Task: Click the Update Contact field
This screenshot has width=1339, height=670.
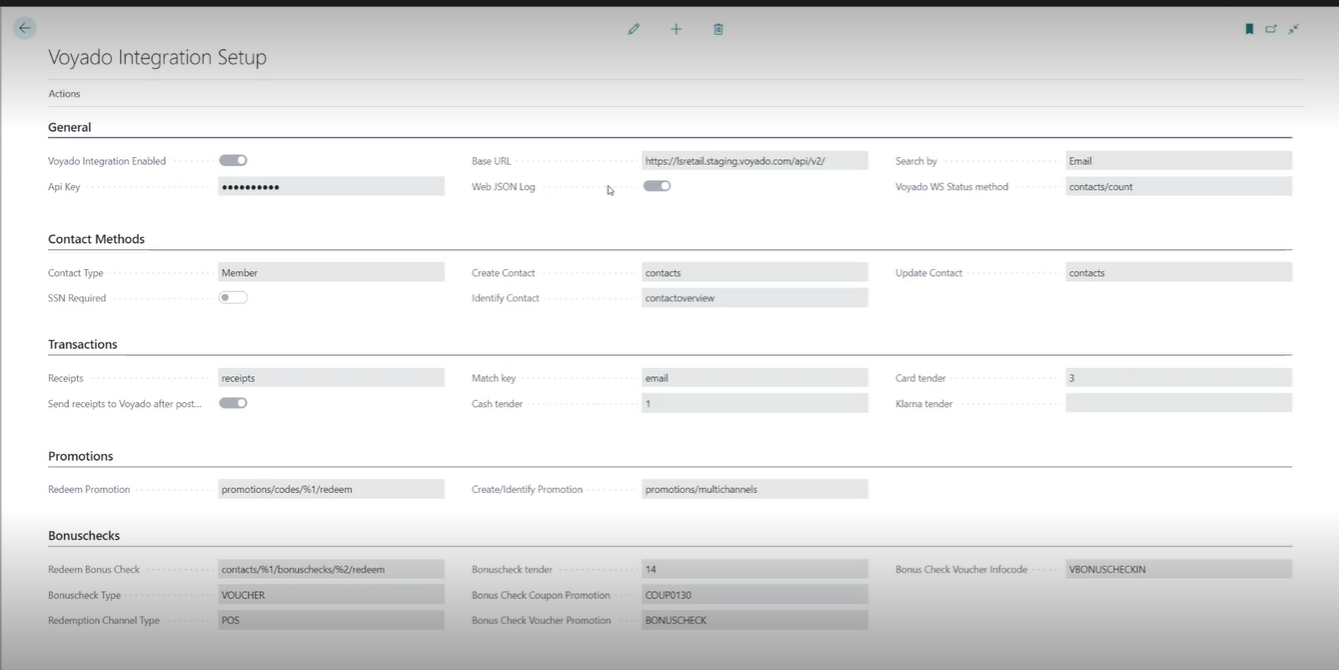Action: point(1179,273)
